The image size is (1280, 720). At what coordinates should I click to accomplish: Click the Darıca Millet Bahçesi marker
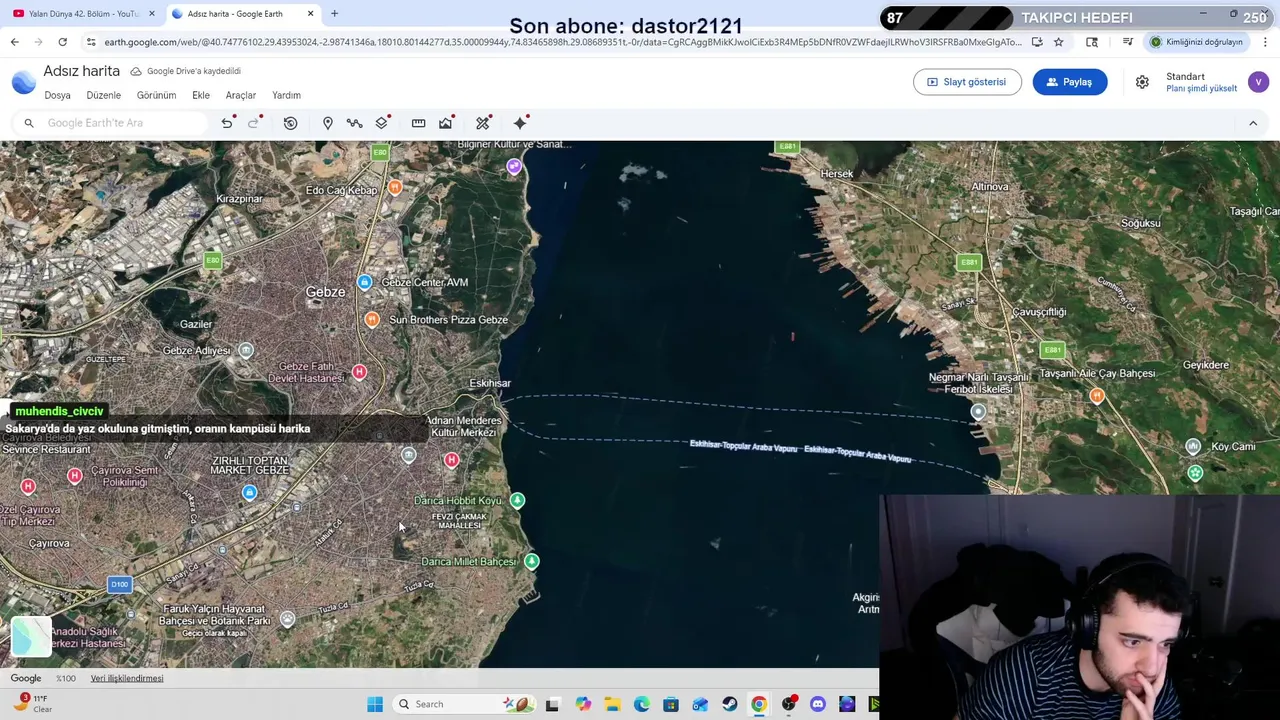(532, 562)
